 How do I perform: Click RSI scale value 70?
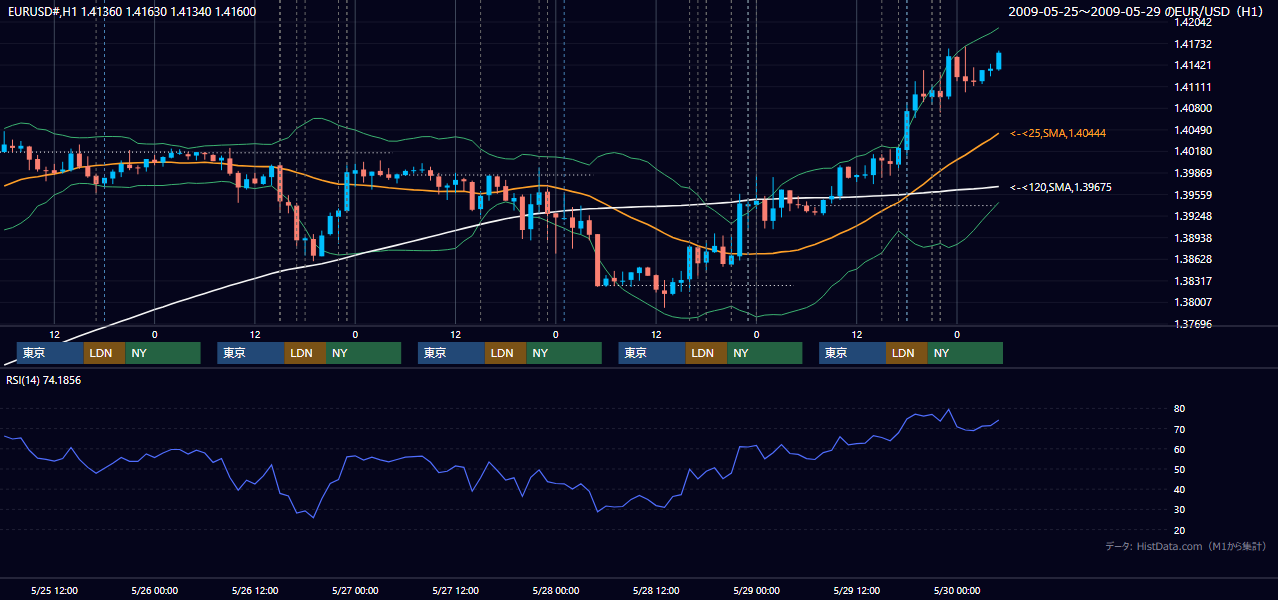click(1180, 429)
